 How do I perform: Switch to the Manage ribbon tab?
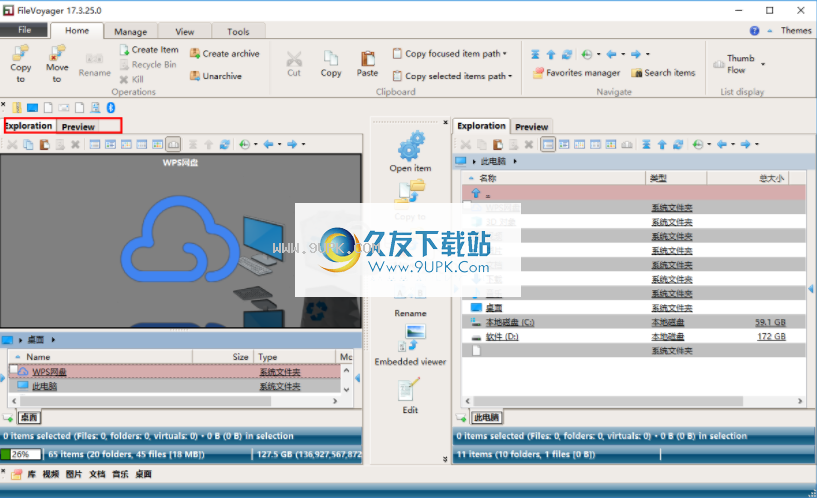point(130,32)
